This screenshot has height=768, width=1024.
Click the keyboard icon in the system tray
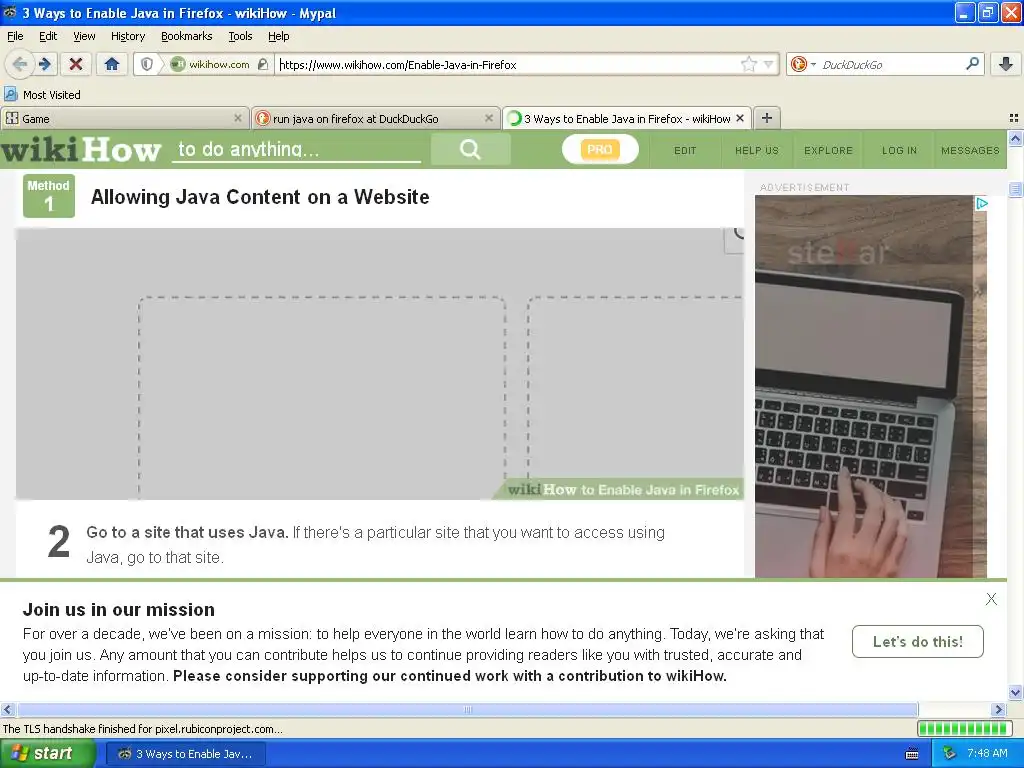point(912,754)
